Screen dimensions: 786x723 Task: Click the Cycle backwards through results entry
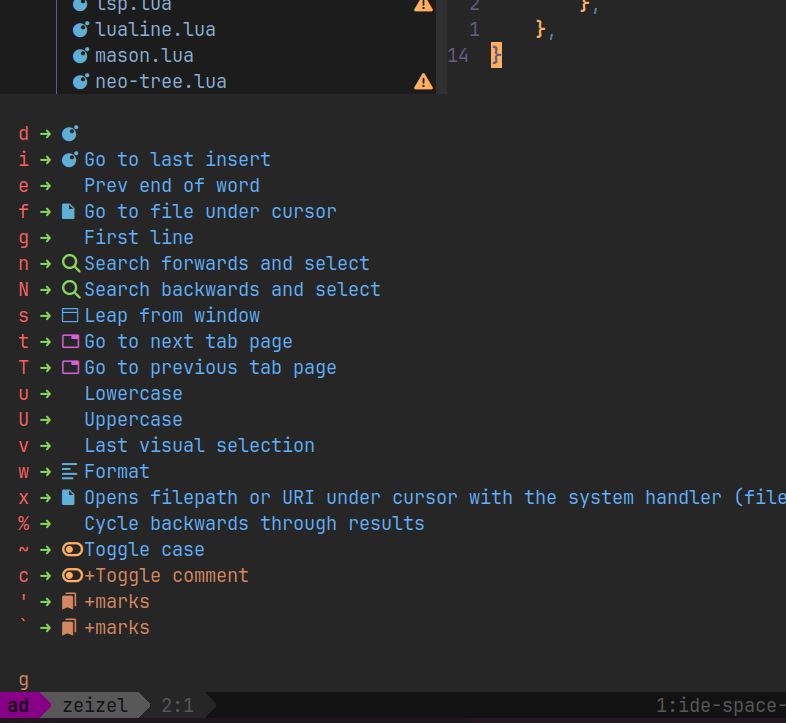point(254,523)
